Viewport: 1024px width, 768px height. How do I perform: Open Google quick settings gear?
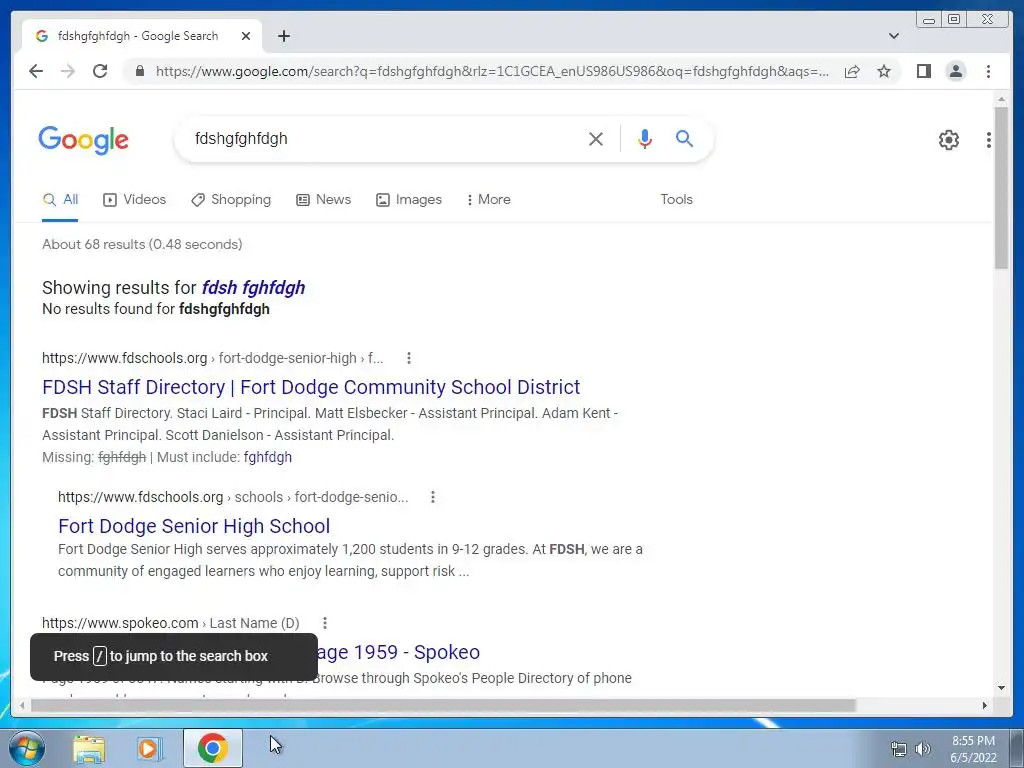949,139
